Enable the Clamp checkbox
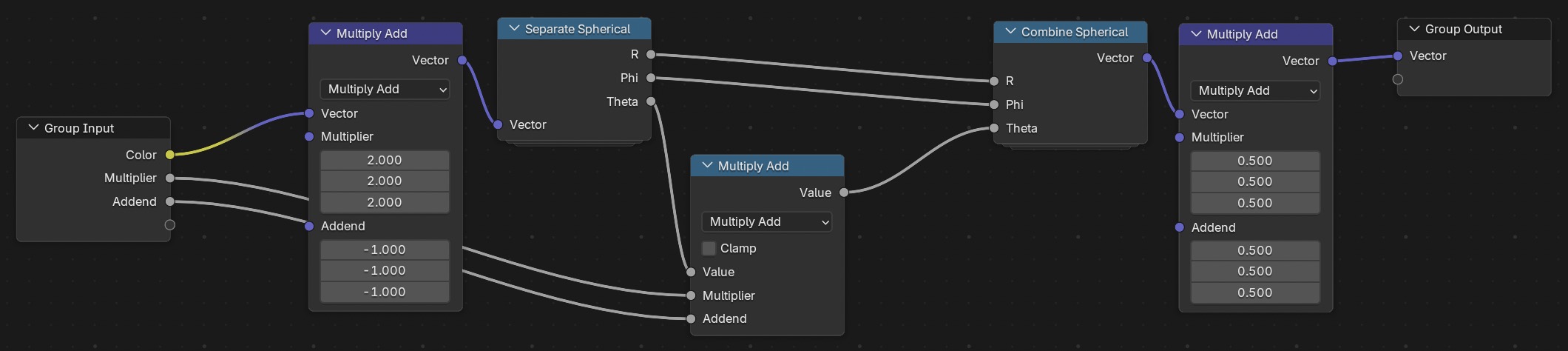Viewport: 1568px width, 351px height. pos(709,248)
